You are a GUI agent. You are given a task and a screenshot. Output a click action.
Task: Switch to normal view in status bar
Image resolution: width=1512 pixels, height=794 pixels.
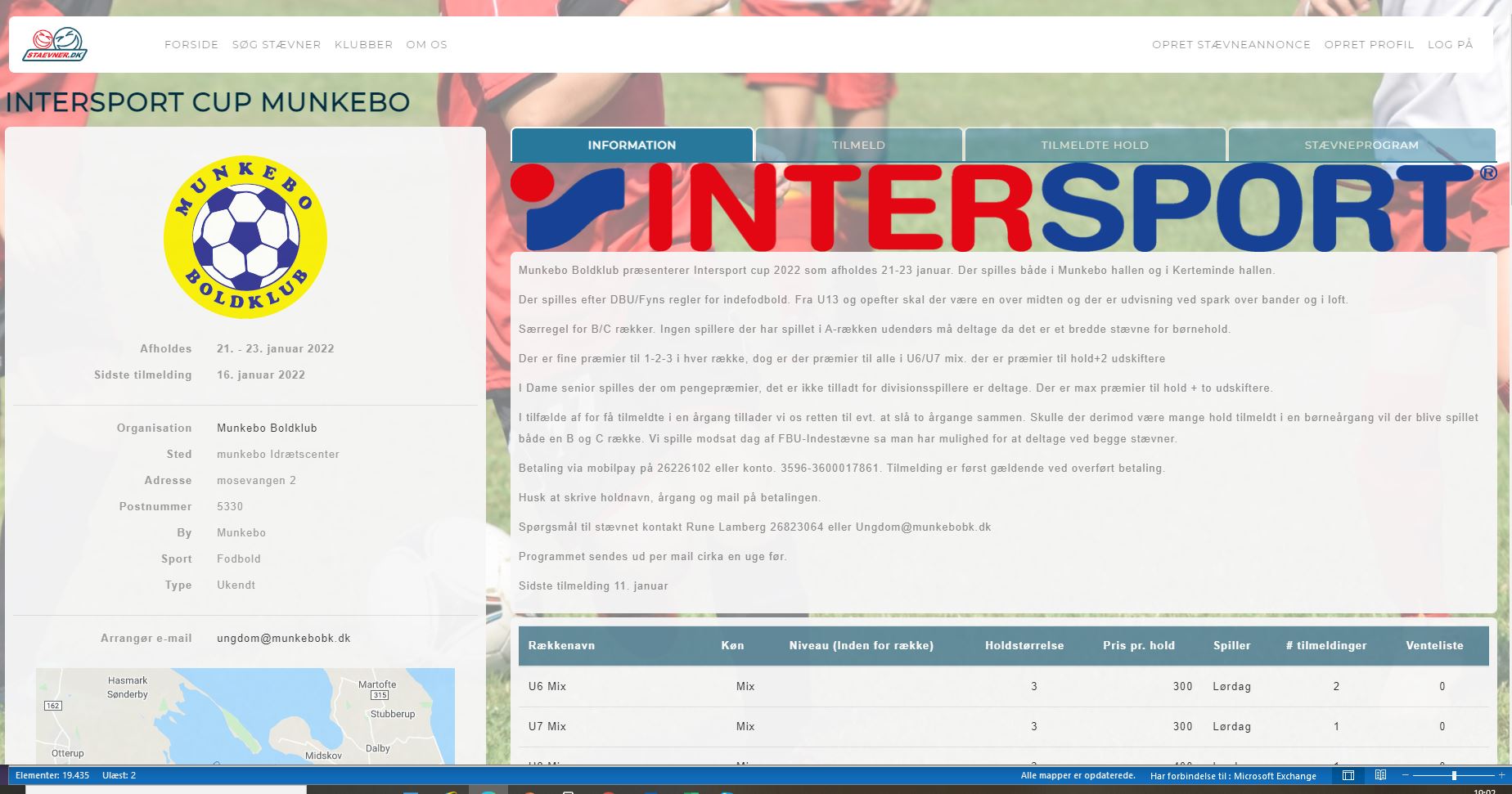click(1348, 775)
